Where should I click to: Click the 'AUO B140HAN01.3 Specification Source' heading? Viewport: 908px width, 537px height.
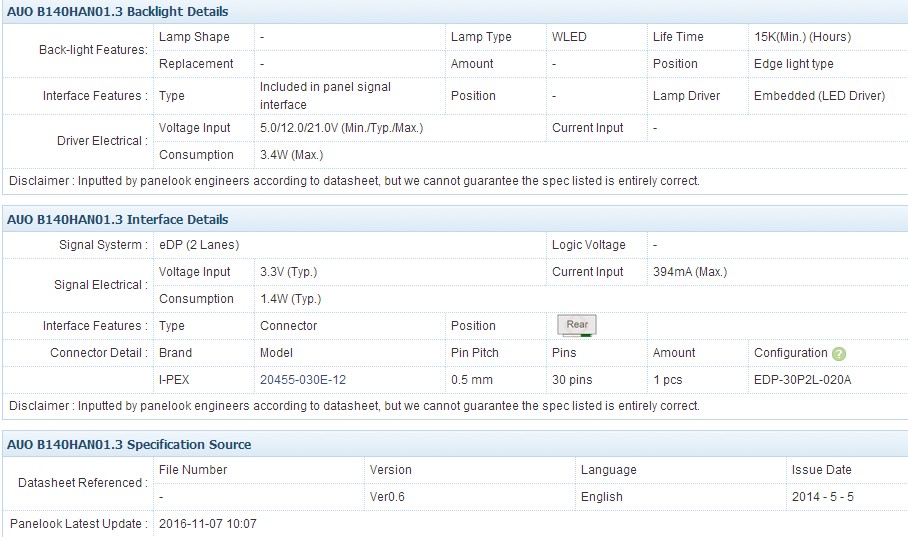pos(129,444)
